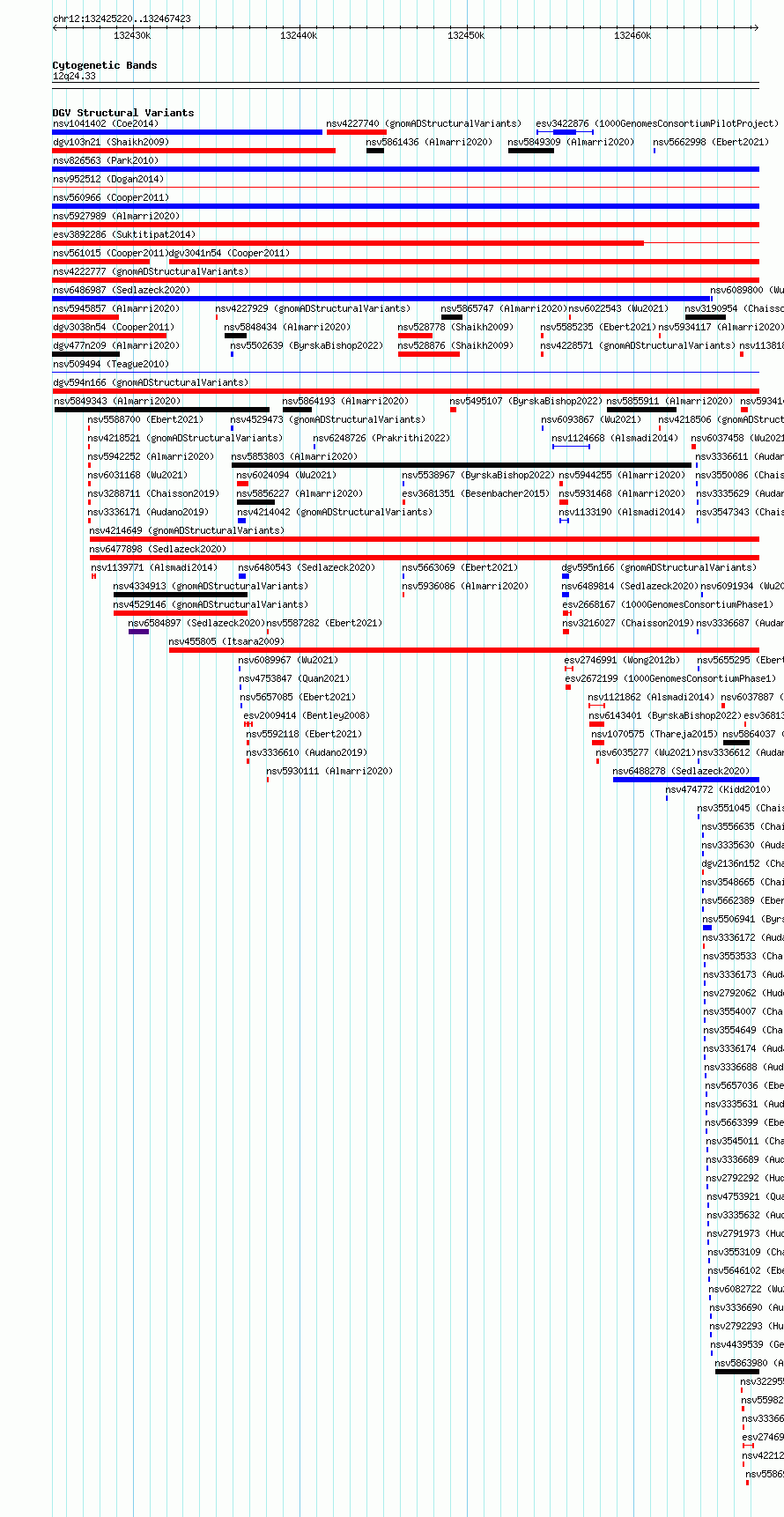Viewport: 784px width, 1517px height.
Task: Click the dgv103n21 (Shaikh2009) label
Action: click(x=111, y=142)
